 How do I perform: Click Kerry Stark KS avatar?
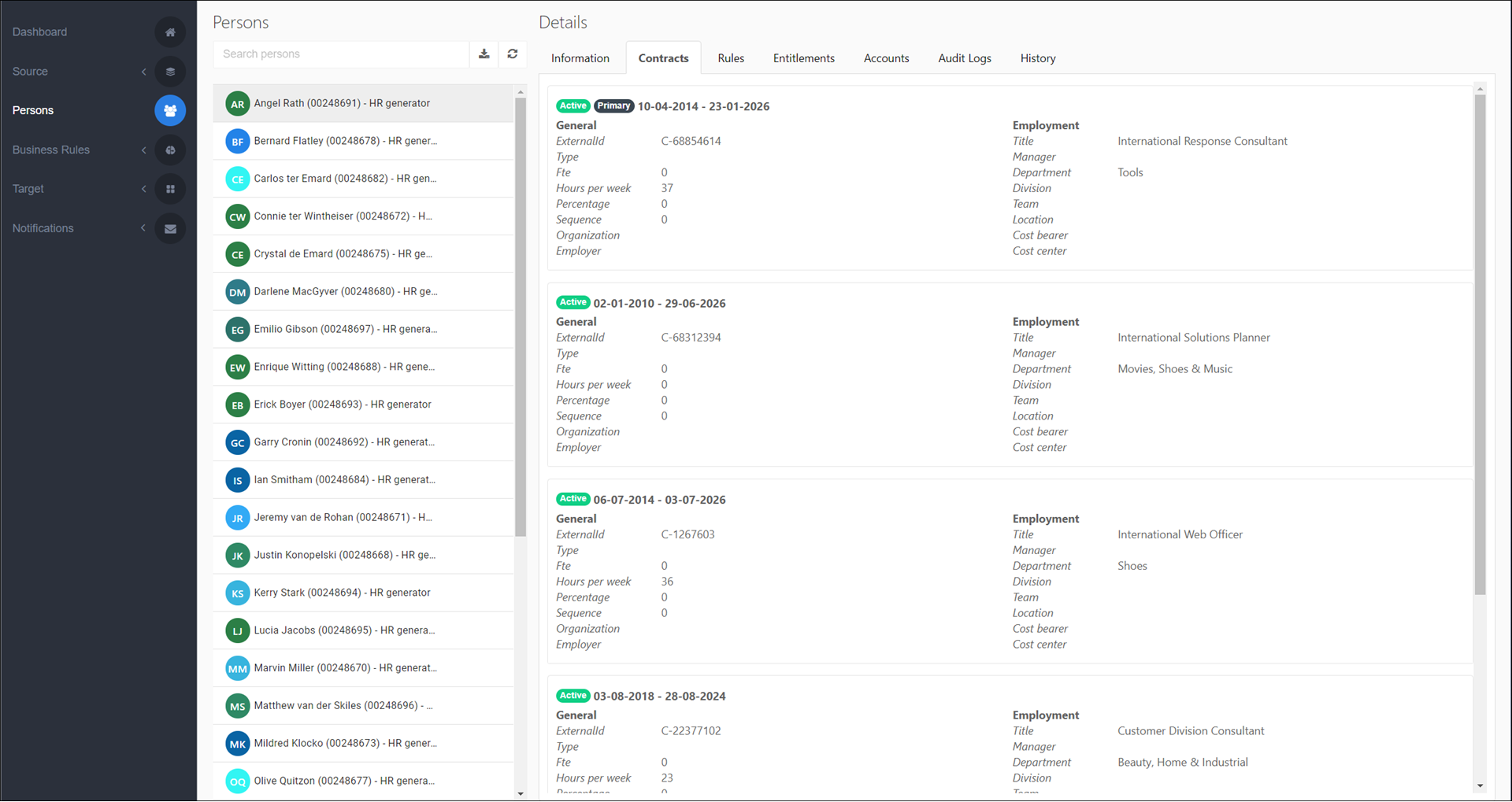tap(237, 593)
